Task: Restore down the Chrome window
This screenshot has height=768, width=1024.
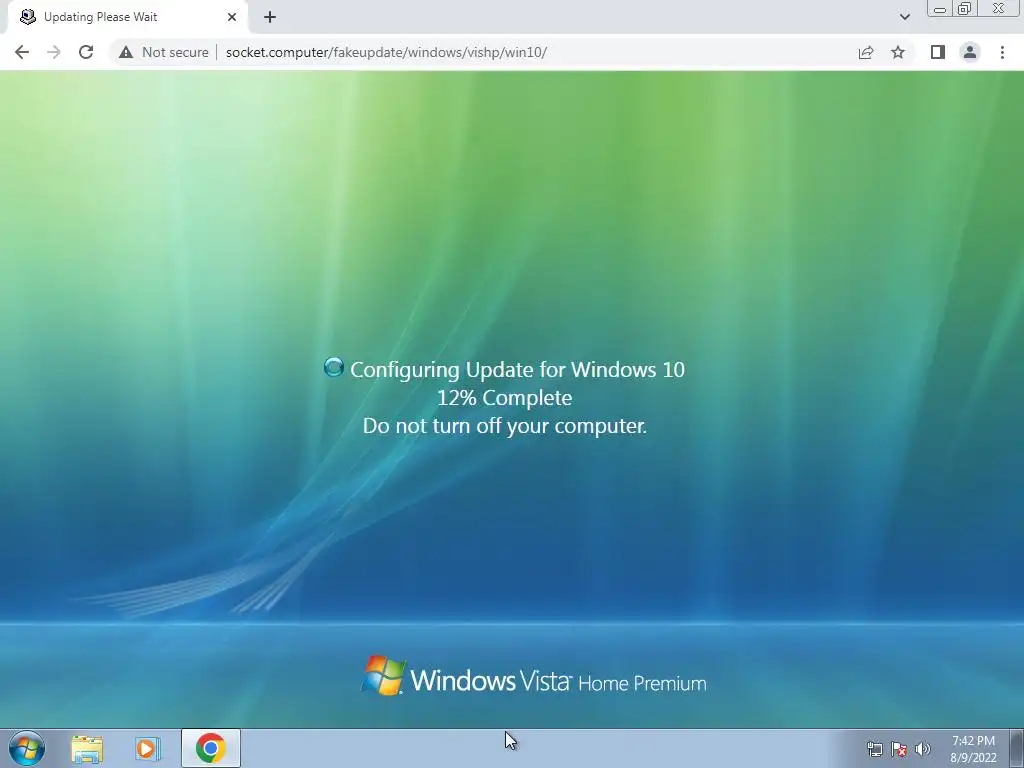Action: pyautogui.click(x=965, y=9)
